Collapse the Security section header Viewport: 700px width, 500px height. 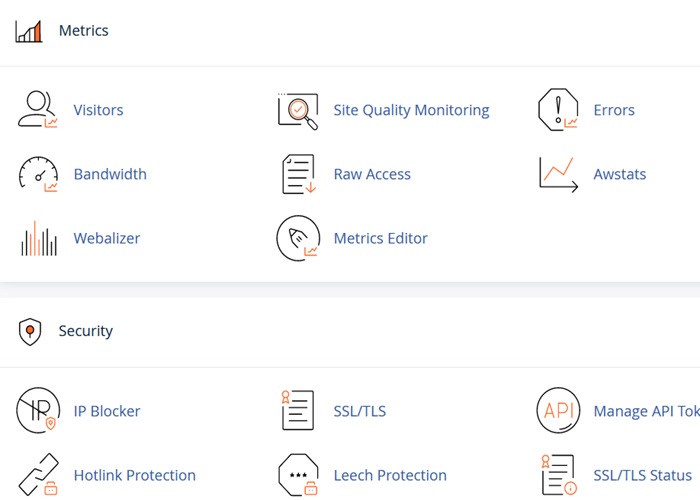pyautogui.click(x=86, y=331)
